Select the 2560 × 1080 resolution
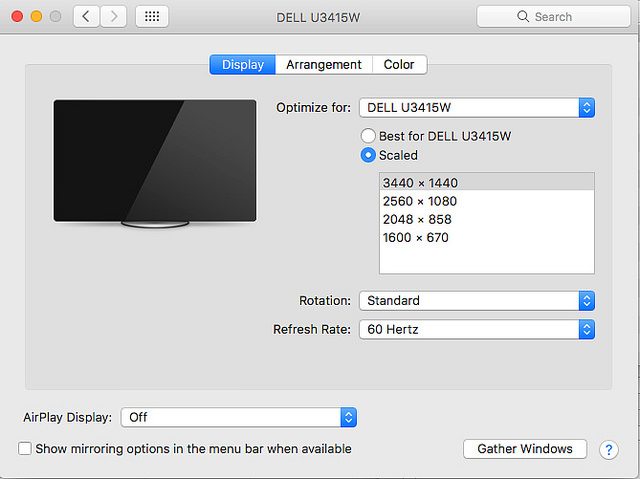 pos(487,201)
